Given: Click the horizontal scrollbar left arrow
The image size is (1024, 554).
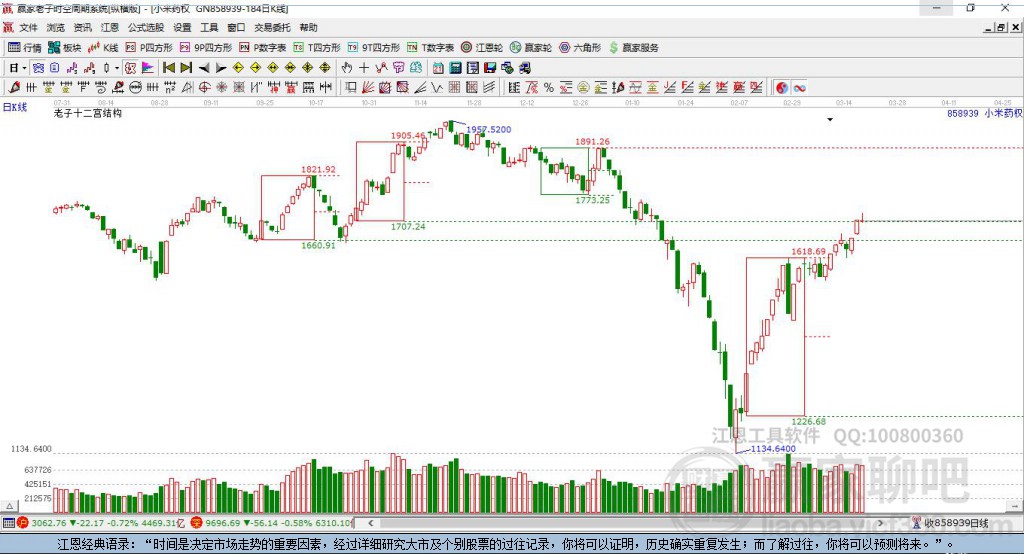Looking at the screenshot, I should (x=370, y=523).
